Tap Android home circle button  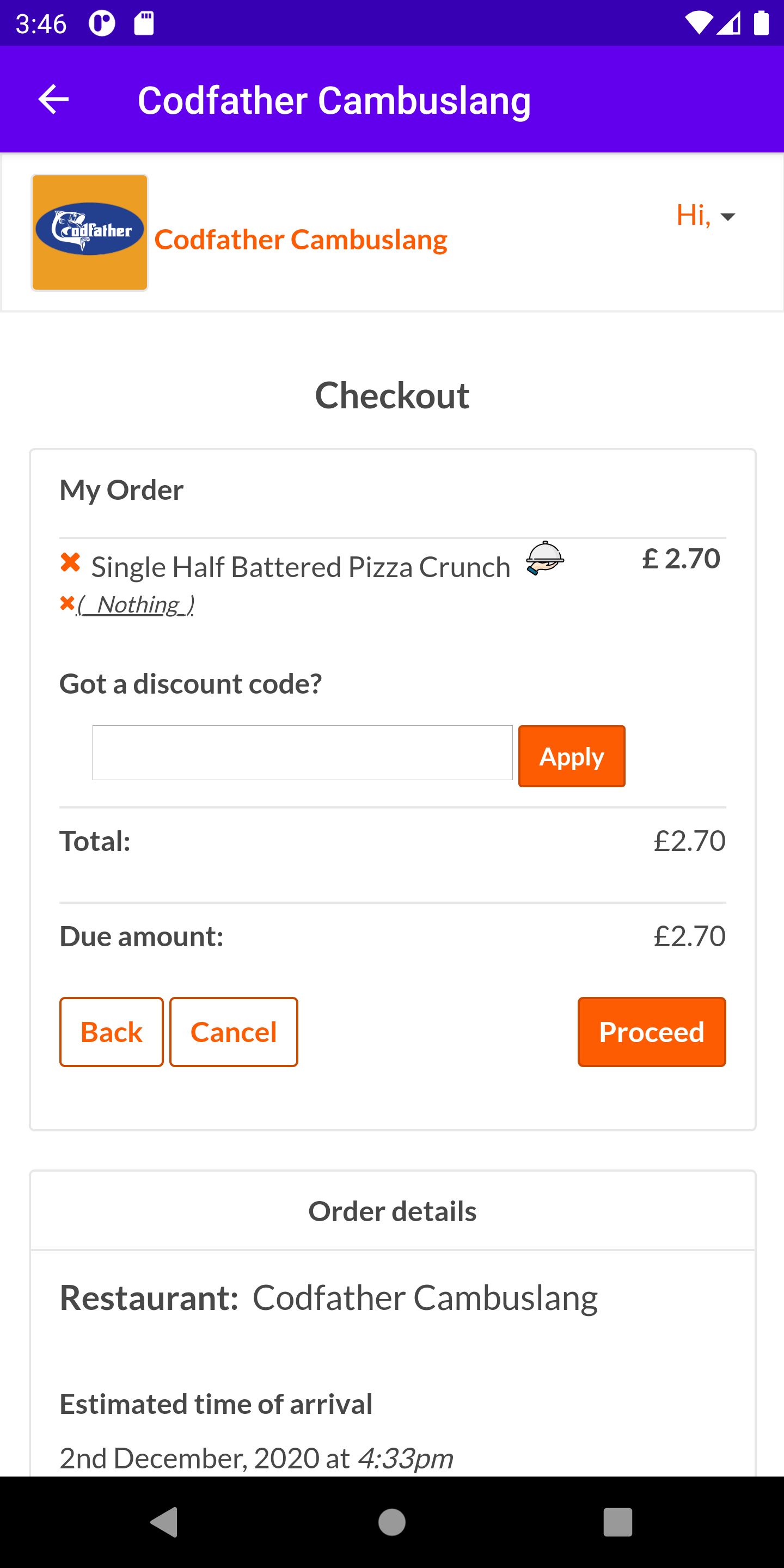[x=392, y=1522]
